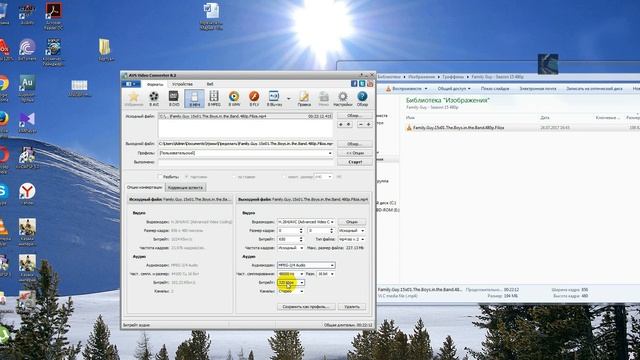Enable the 'Разбить' split checkbox
The width and height of the screenshot is (640, 360).
160,177
